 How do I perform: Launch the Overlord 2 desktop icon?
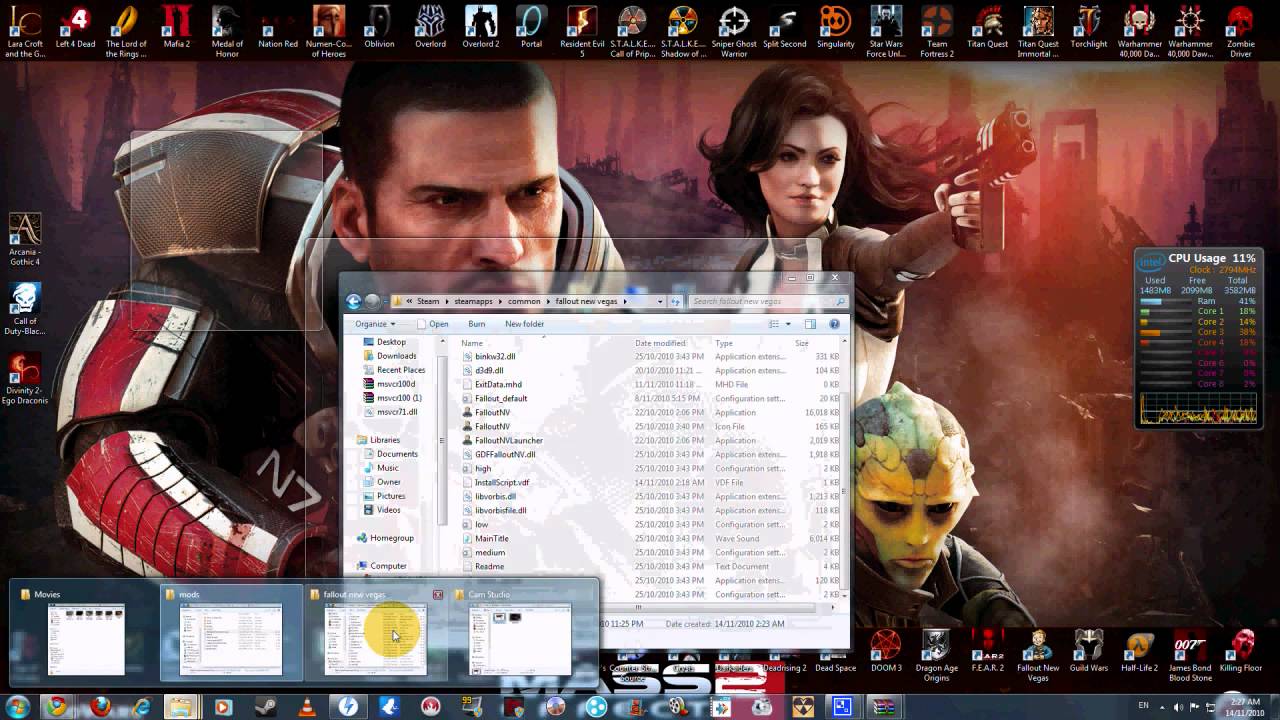[x=481, y=27]
